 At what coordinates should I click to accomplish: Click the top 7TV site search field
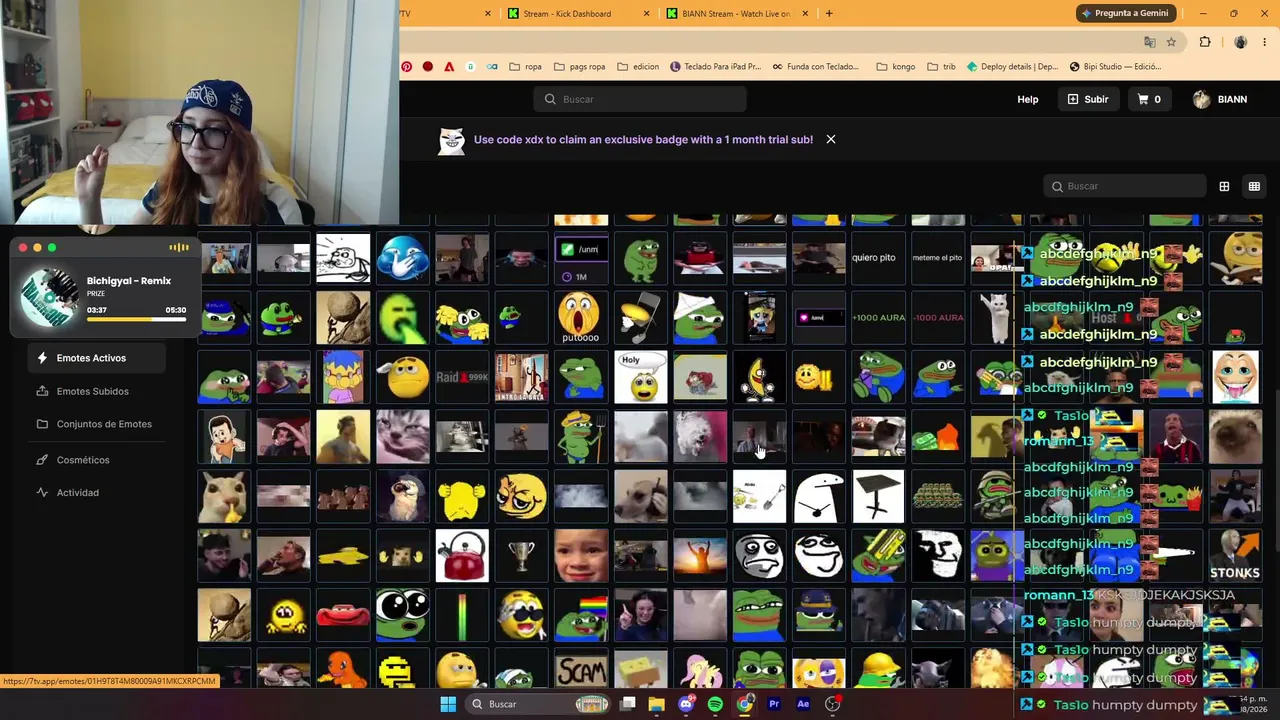click(640, 99)
